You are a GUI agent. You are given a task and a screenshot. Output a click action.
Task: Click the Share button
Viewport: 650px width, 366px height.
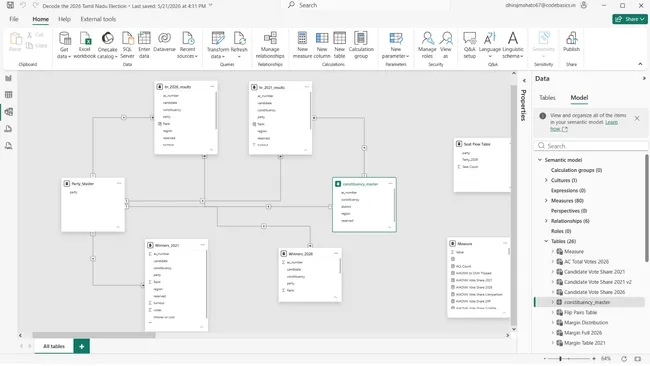pyautogui.click(x=630, y=19)
